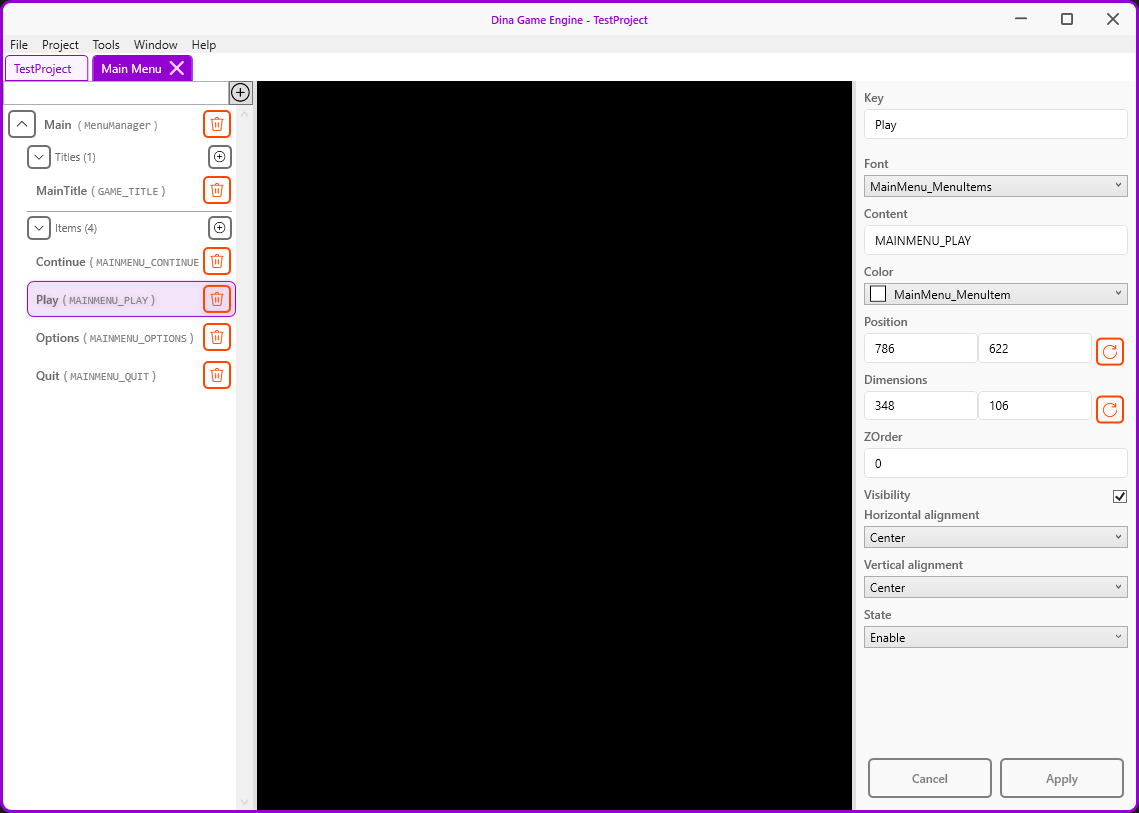
Task: Click the Position X field showing 786
Action: point(920,348)
